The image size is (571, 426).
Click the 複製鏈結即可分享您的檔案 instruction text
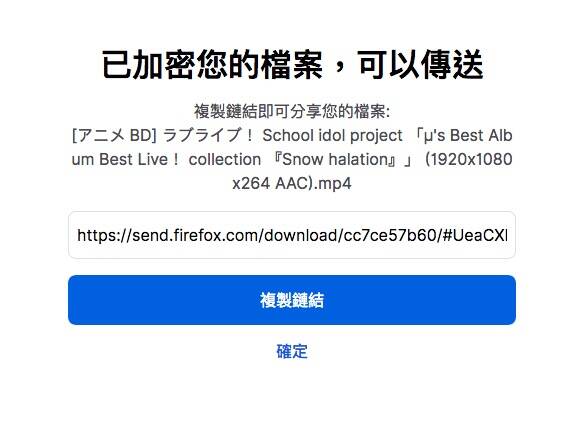[292, 111]
